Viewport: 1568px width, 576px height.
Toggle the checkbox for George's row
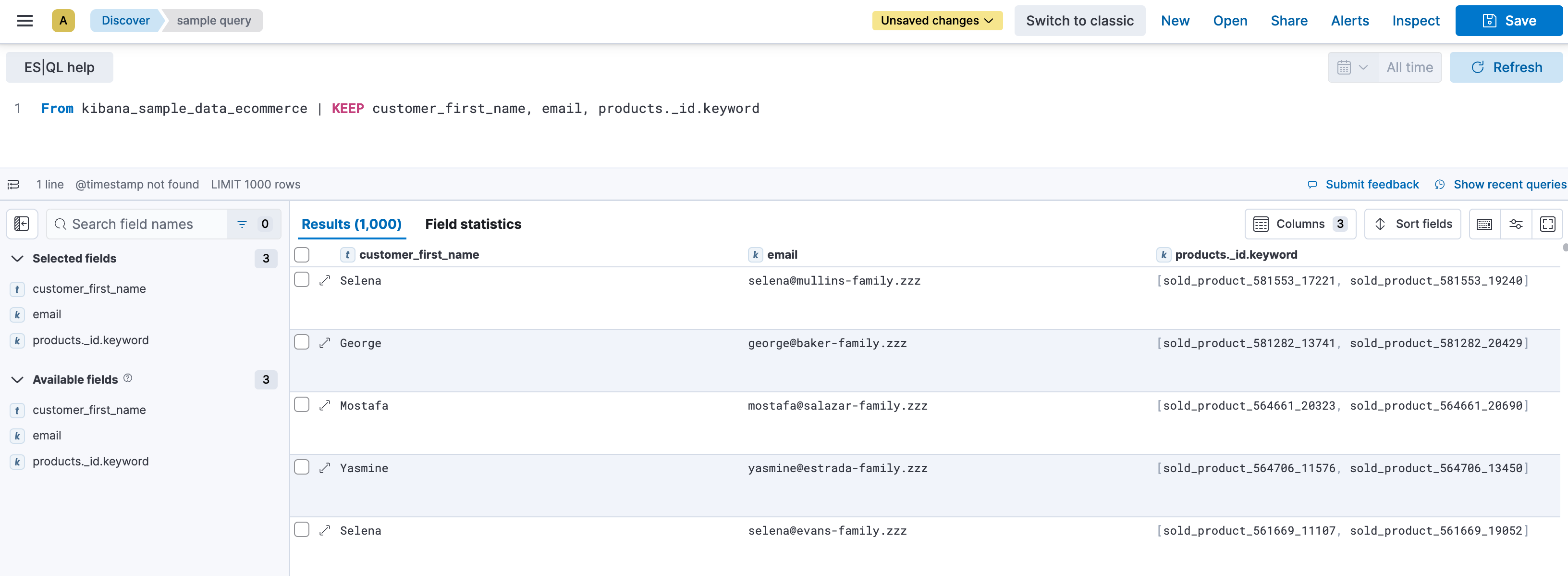pos(301,342)
